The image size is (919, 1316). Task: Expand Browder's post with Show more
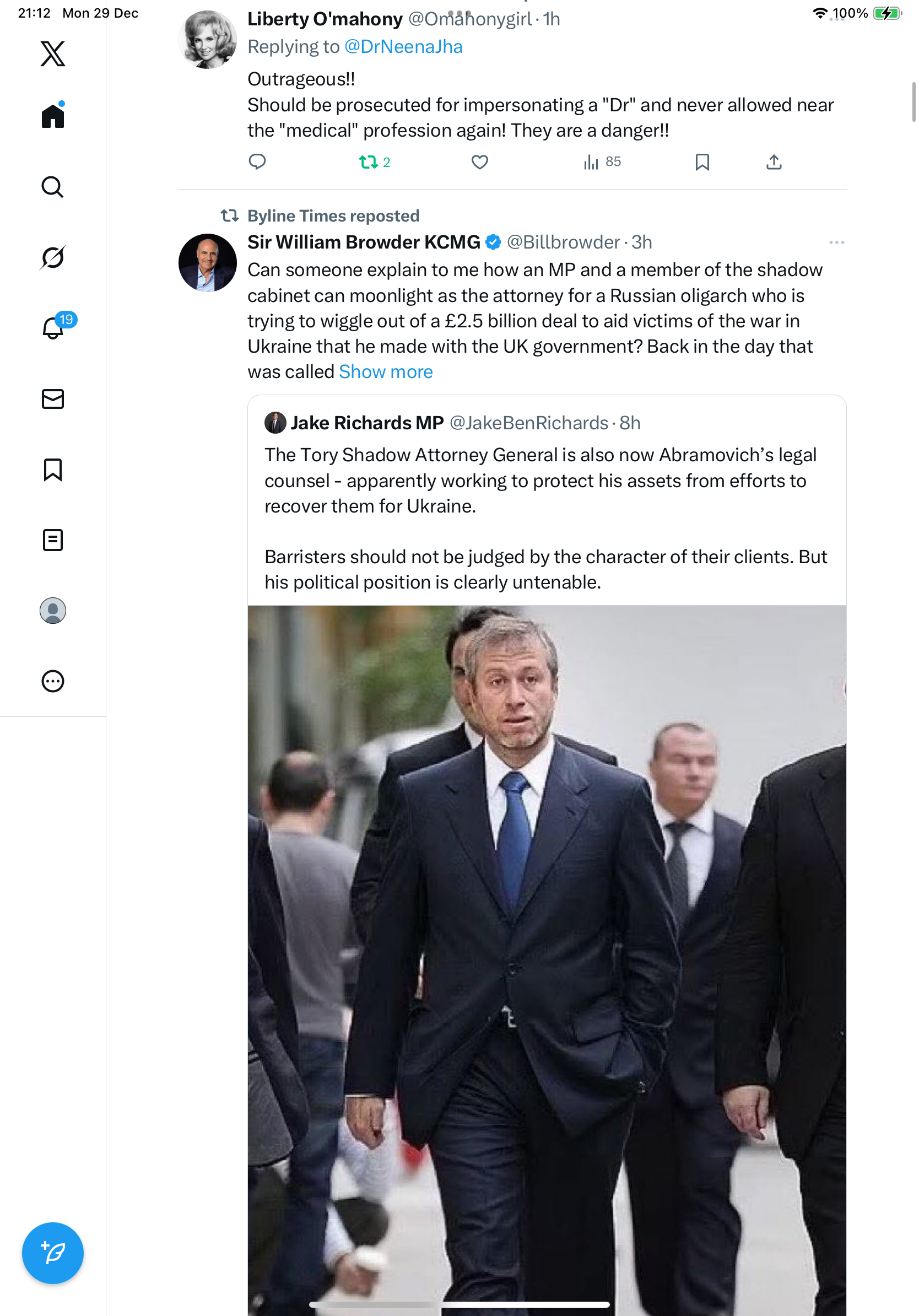386,372
